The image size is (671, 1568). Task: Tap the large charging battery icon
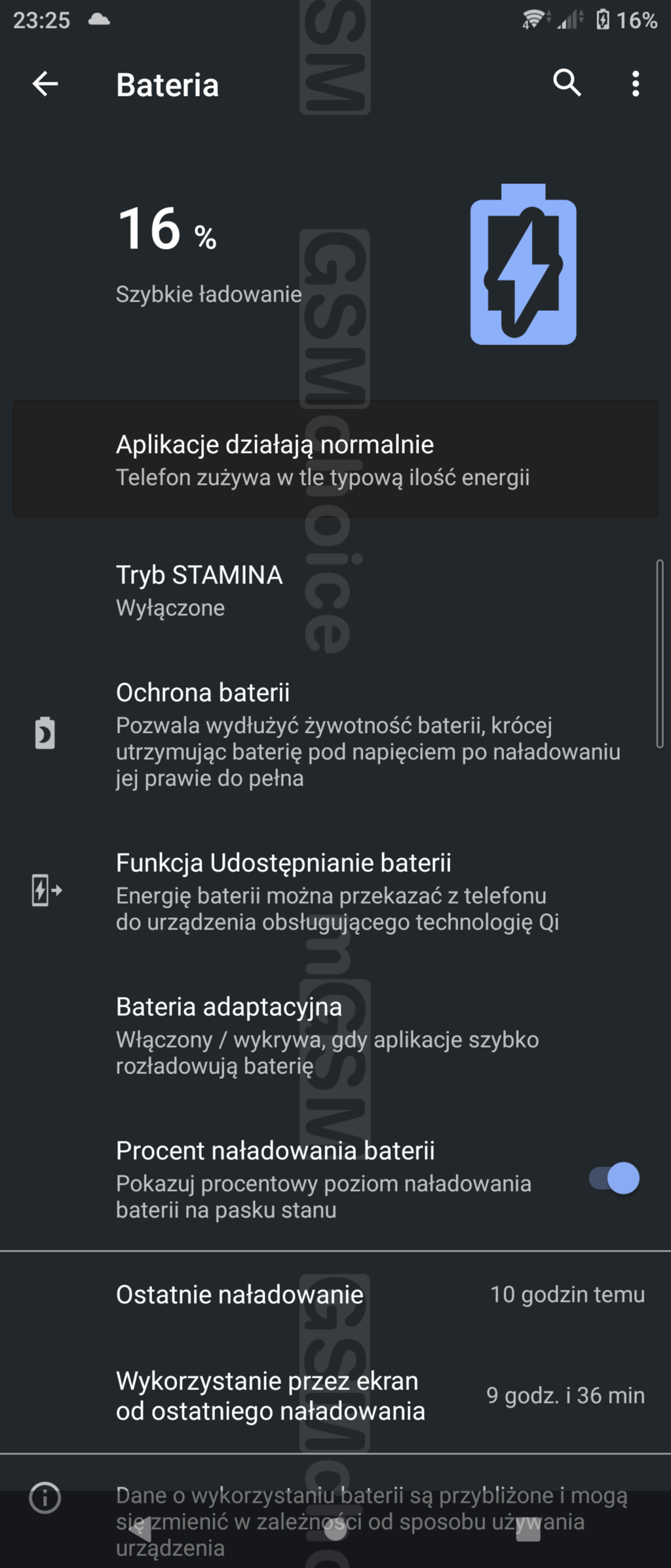523,265
